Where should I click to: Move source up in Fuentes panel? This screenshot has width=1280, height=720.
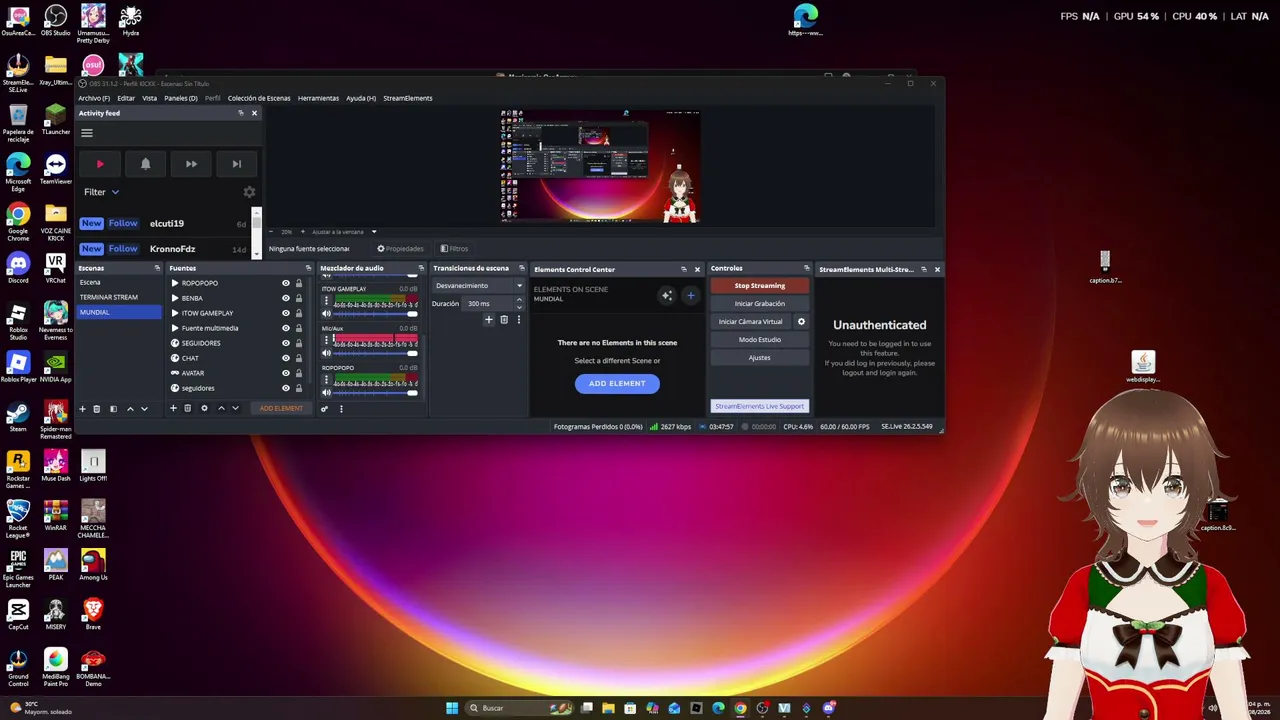pos(221,408)
